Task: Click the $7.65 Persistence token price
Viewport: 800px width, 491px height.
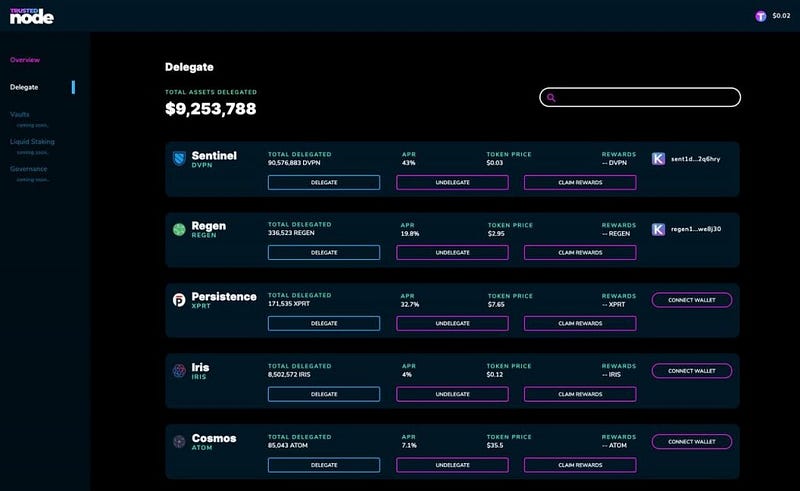Action: click(496, 305)
